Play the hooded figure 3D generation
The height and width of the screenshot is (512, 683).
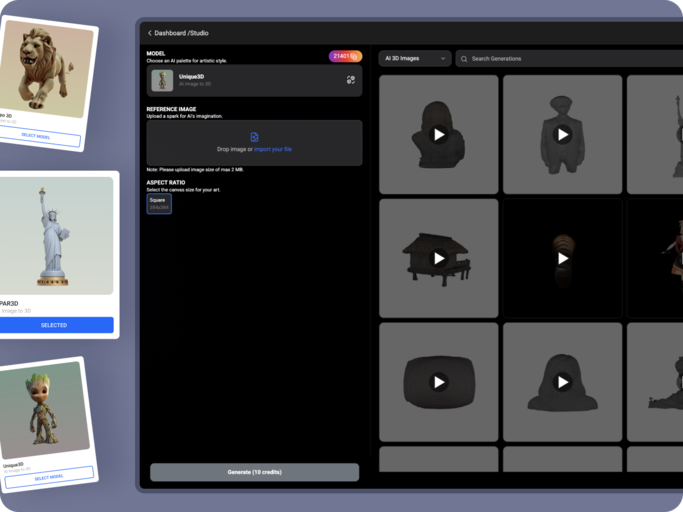coord(562,382)
